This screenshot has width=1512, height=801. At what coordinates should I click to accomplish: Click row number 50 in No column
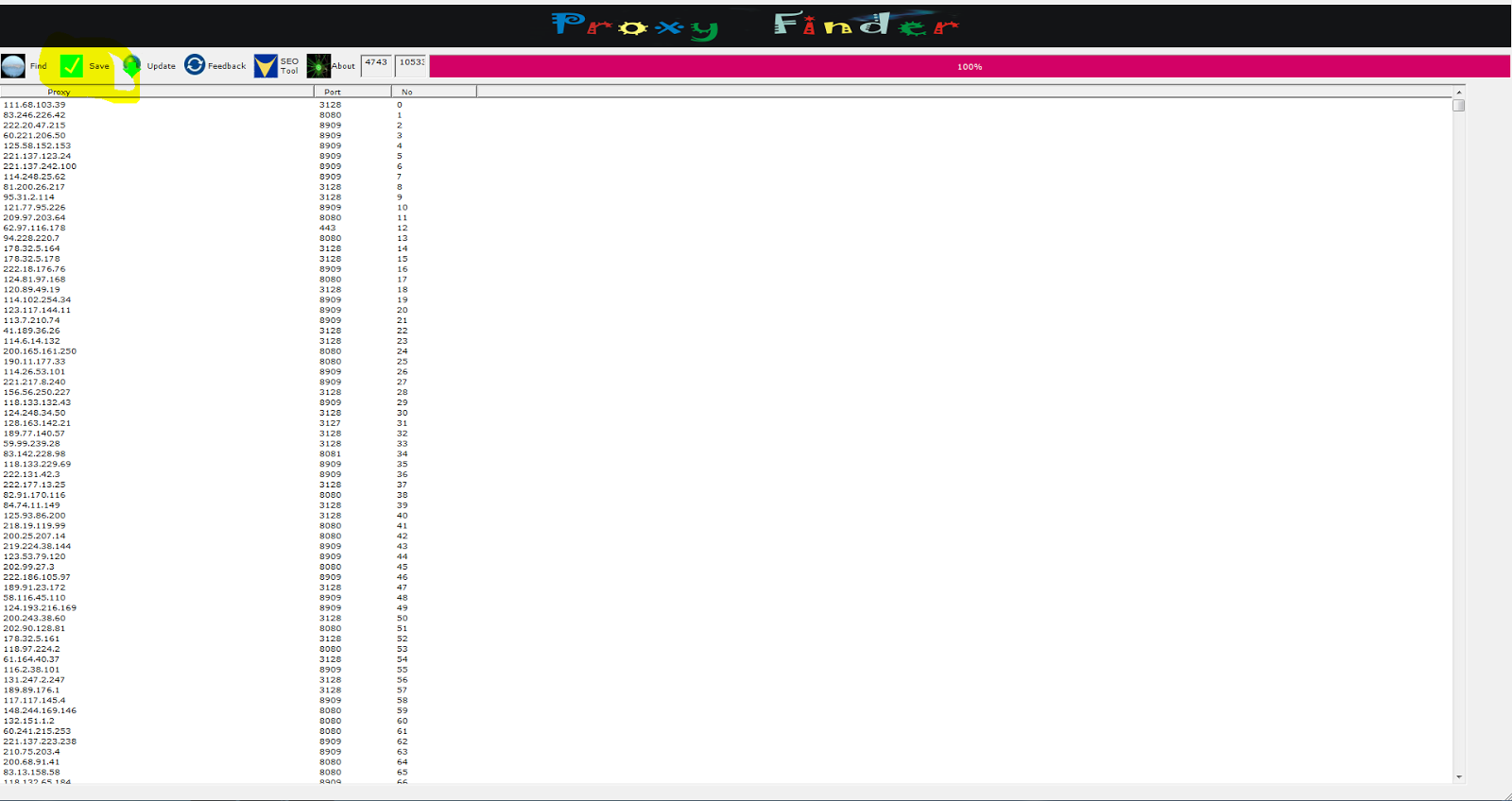[402, 619]
